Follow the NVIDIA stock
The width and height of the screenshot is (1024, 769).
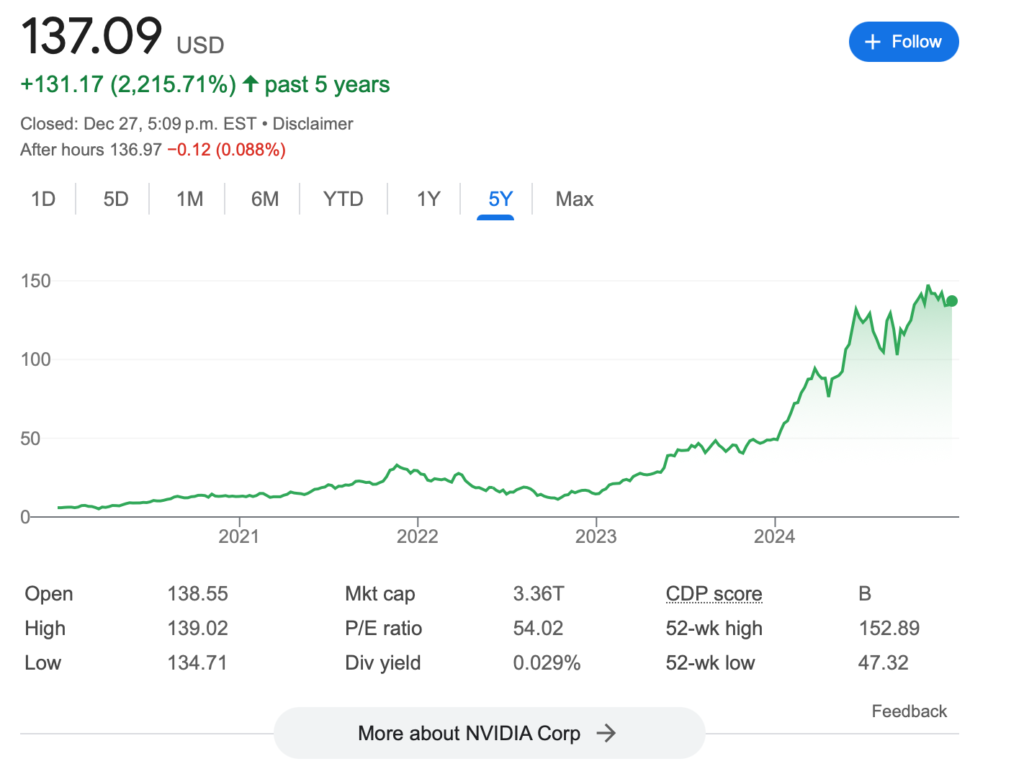click(x=903, y=42)
